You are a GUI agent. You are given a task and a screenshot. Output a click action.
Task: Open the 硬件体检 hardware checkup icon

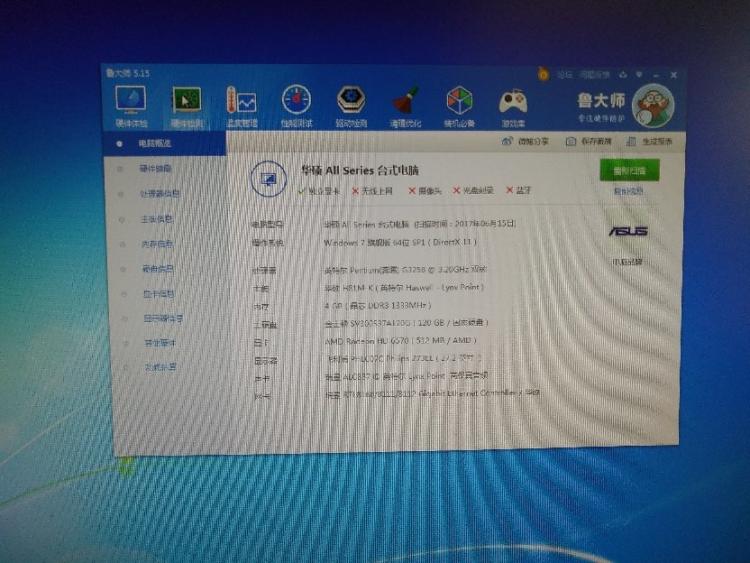(131, 107)
